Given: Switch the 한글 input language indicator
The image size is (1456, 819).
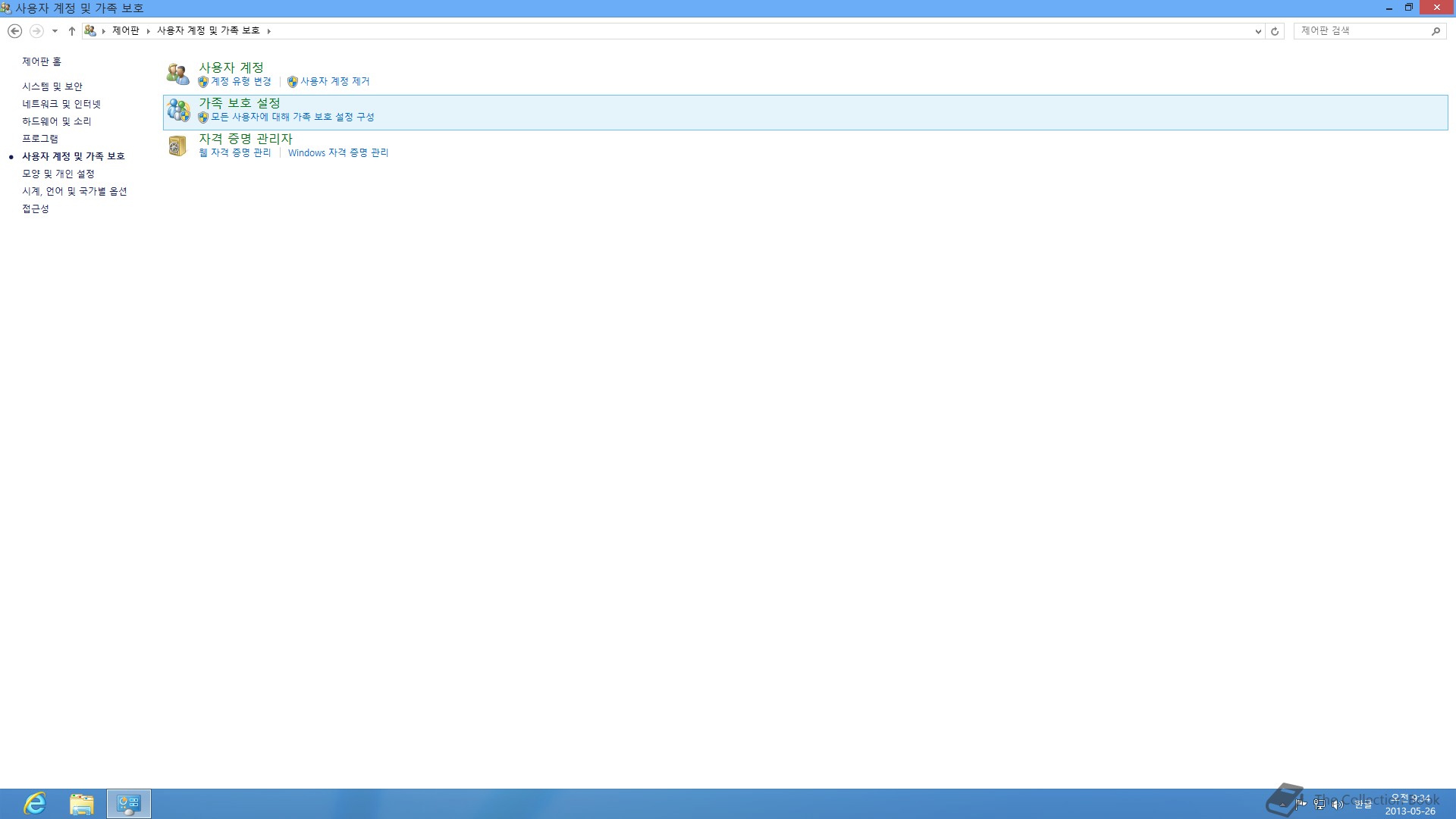Looking at the screenshot, I should coord(1363,804).
